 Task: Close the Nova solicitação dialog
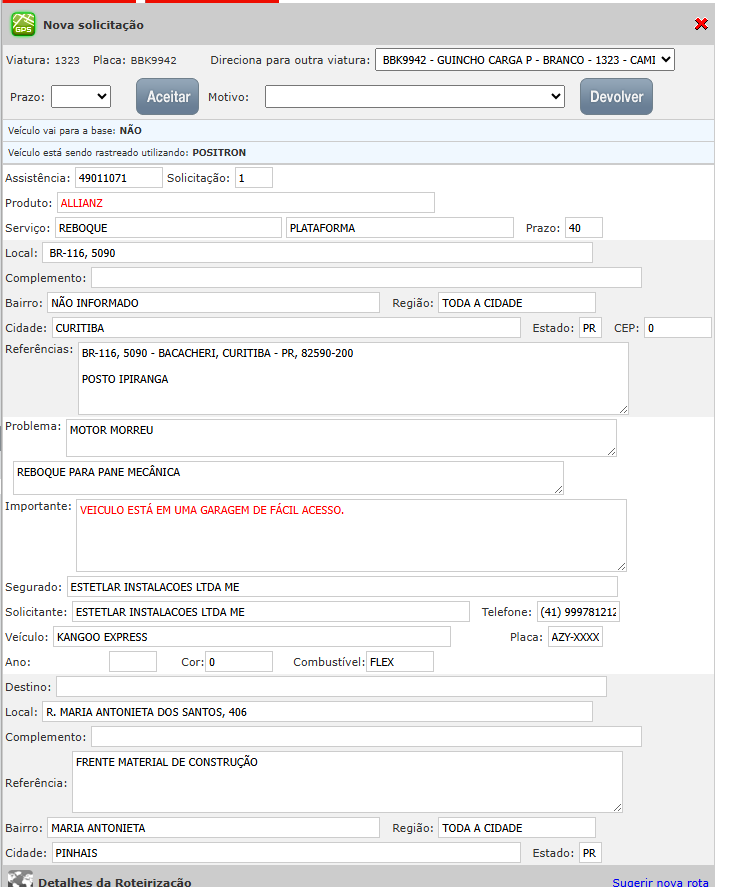click(x=701, y=24)
